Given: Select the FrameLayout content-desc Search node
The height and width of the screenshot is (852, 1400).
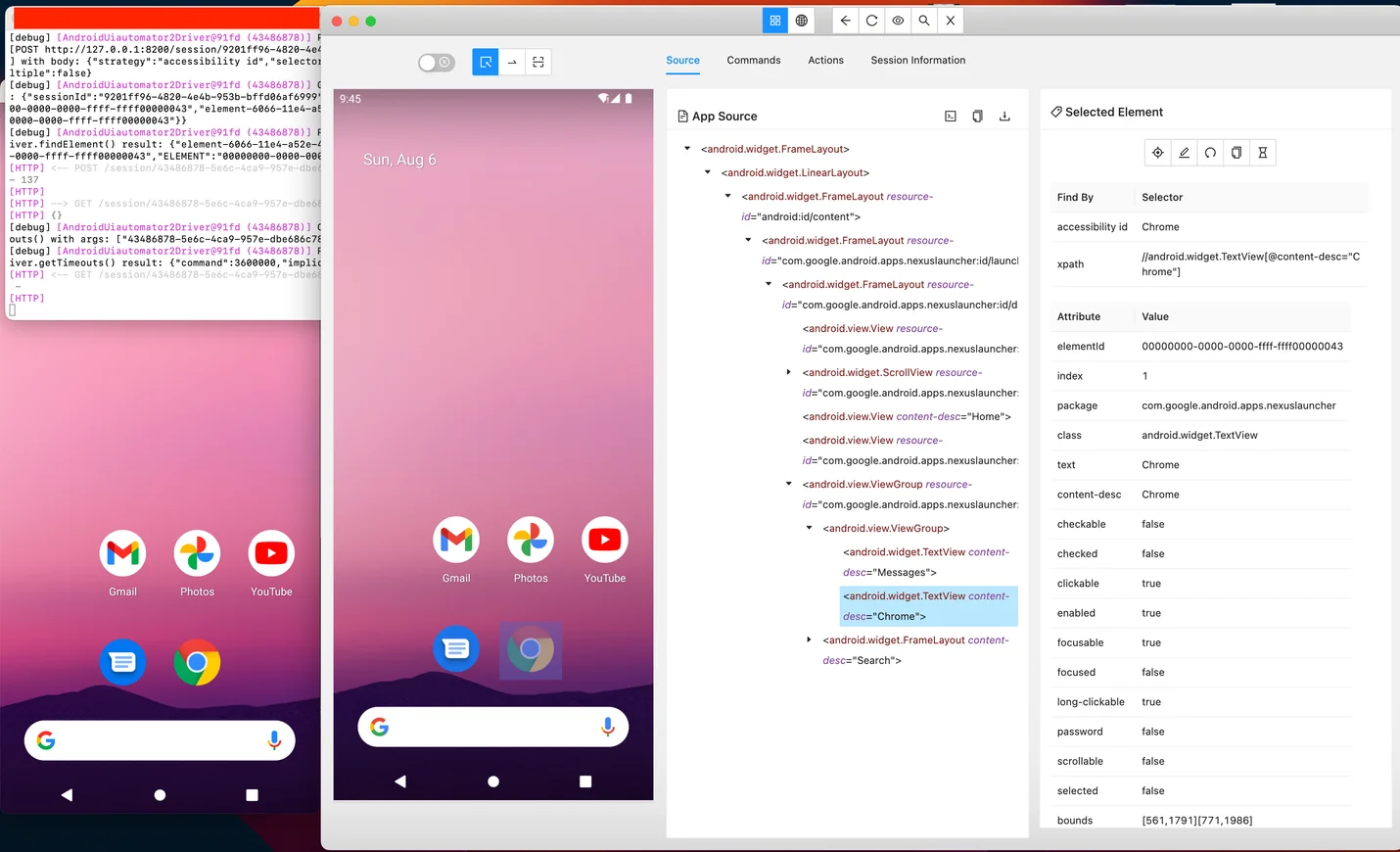Looking at the screenshot, I should click(915, 650).
